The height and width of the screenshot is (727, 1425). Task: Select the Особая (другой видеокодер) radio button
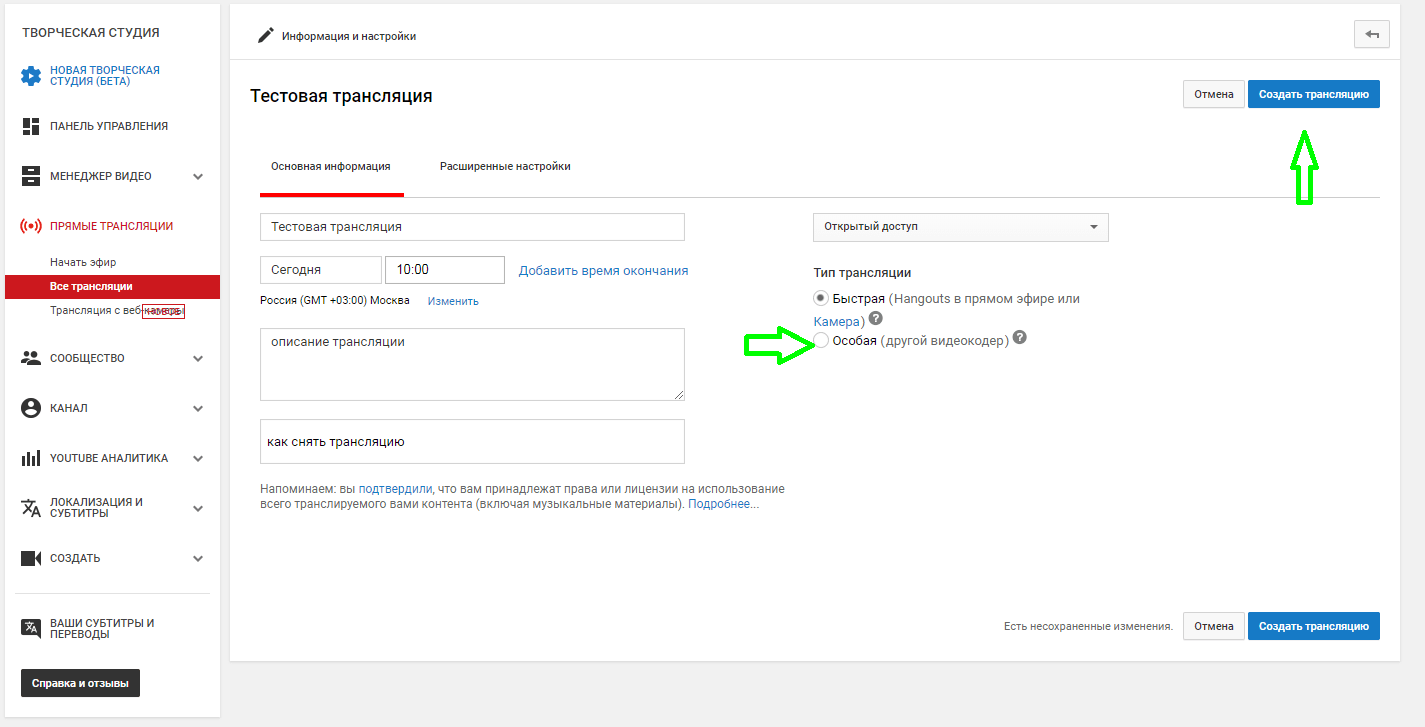821,341
